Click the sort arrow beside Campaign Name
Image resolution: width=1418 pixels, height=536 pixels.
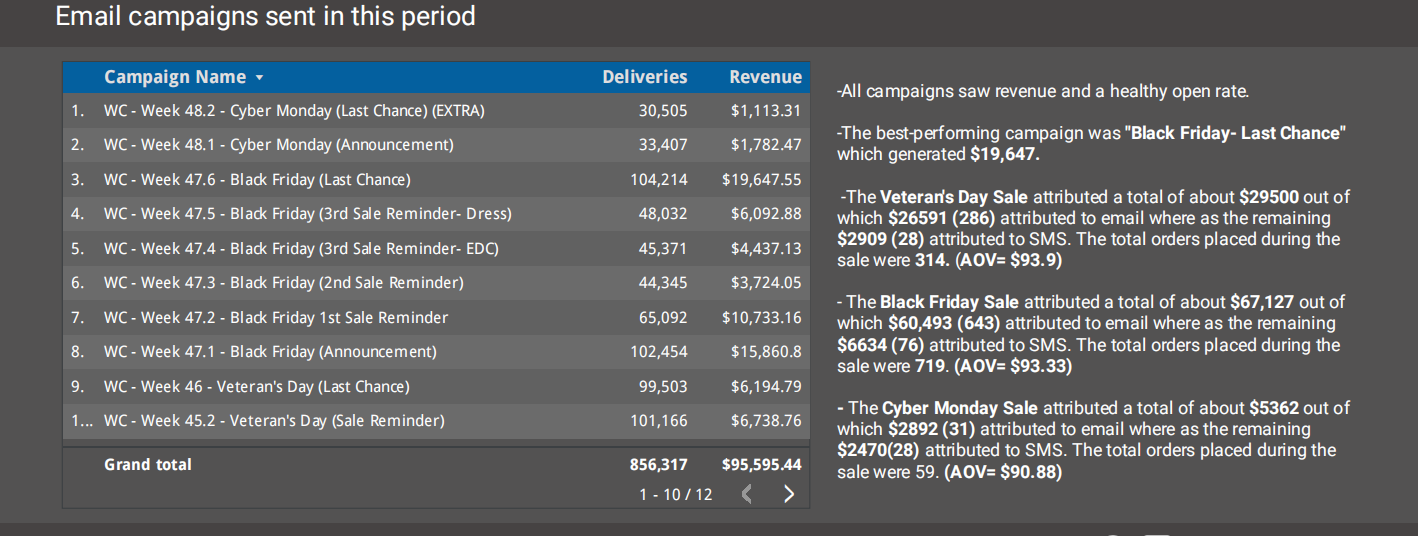tap(260, 78)
